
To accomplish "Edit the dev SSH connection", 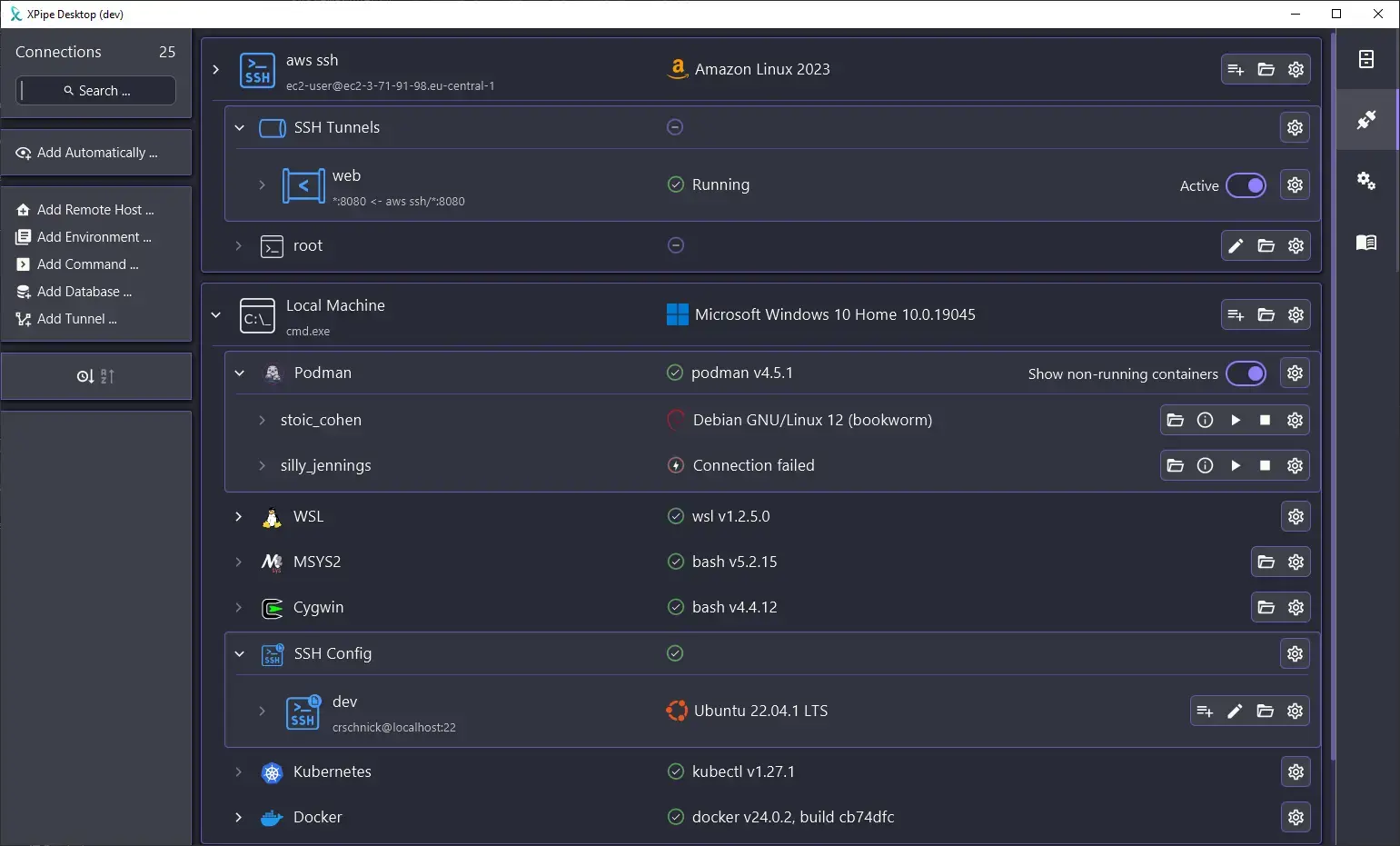I will click(1235, 711).
